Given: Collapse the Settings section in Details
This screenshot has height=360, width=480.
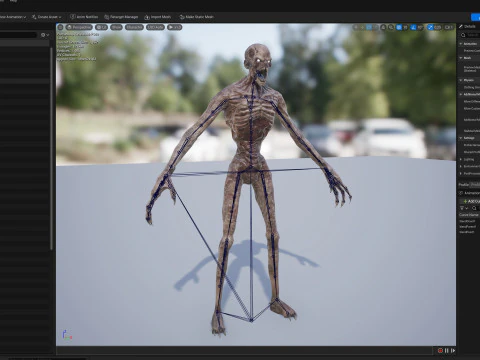Looking at the screenshot, I should [x=461, y=138].
